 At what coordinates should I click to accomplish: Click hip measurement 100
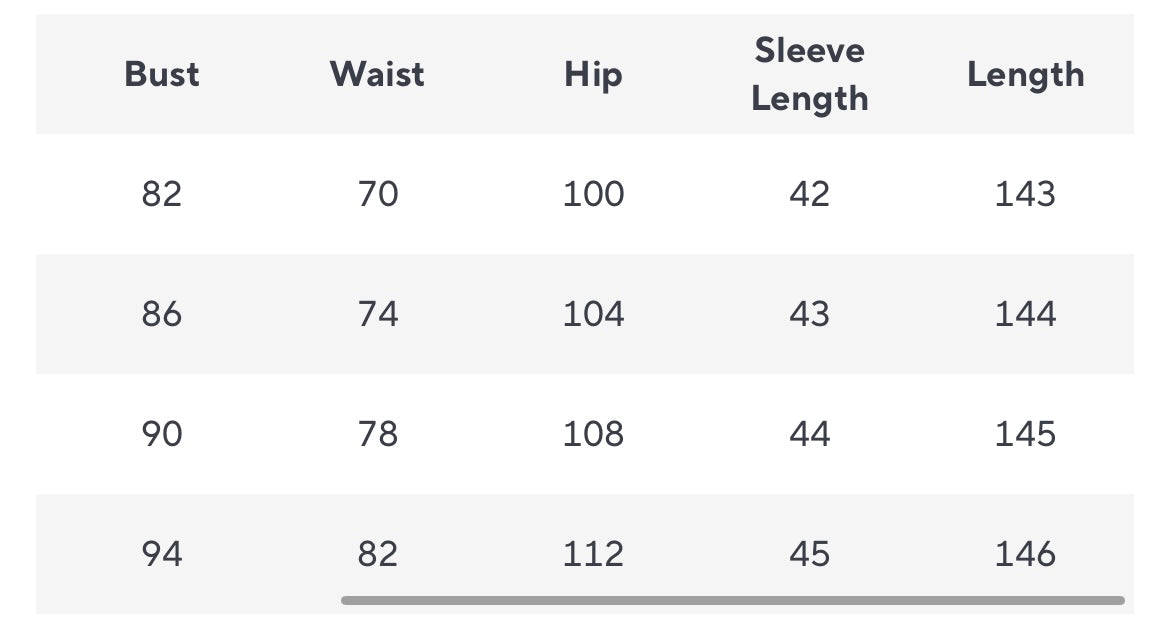pyautogui.click(x=593, y=194)
